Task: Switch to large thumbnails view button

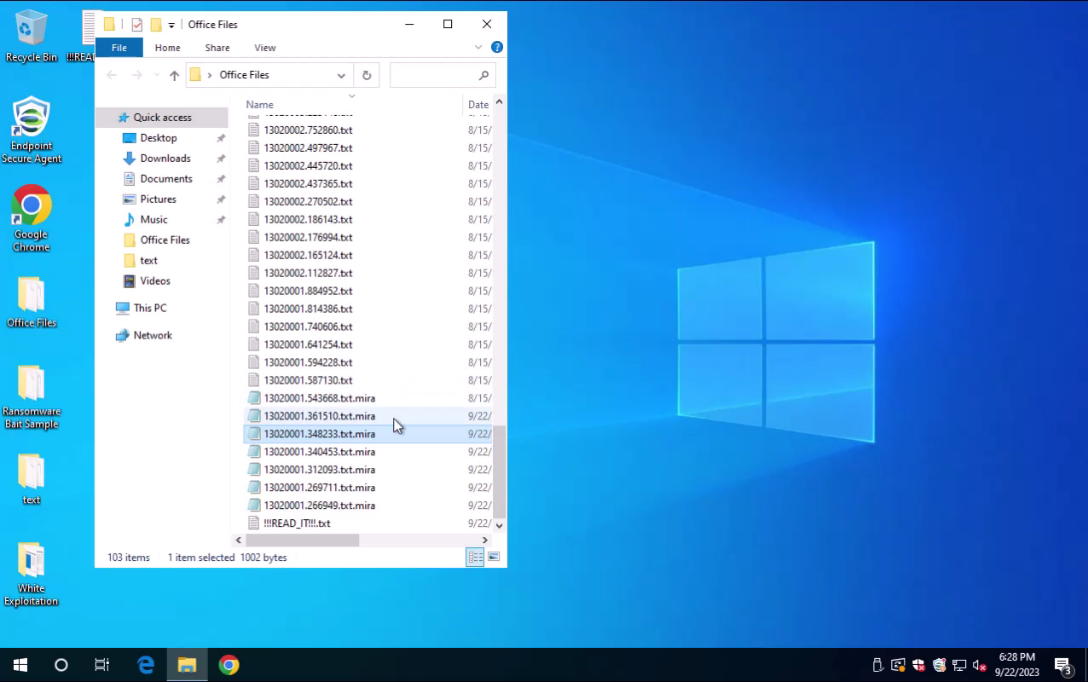Action: click(x=493, y=557)
